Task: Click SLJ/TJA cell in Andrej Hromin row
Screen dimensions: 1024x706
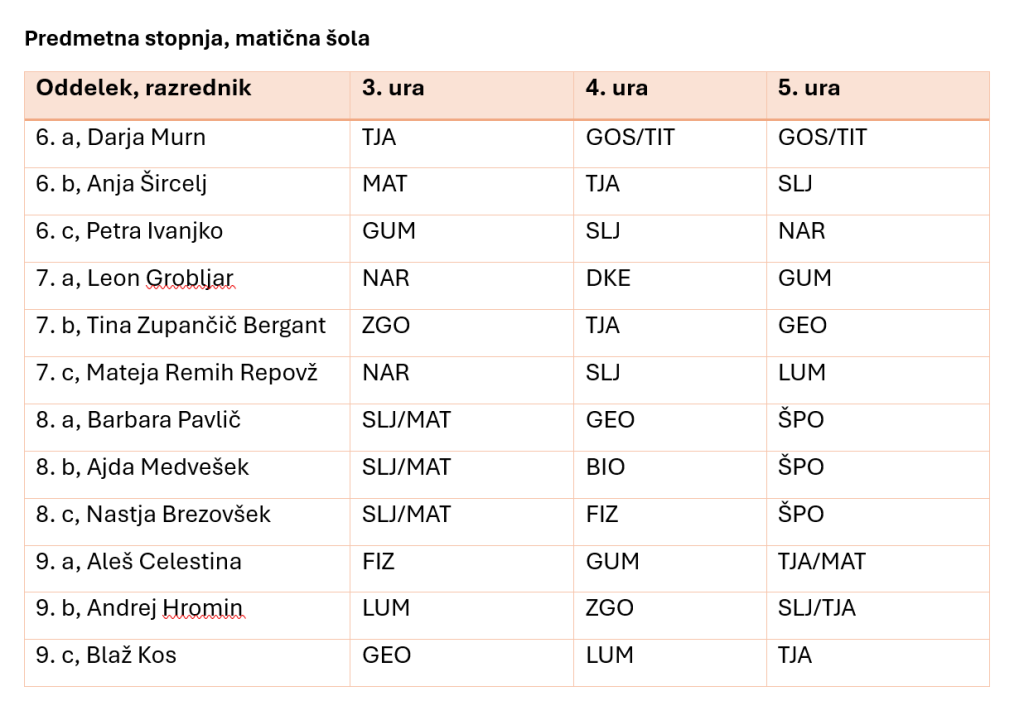Action: coord(878,615)
